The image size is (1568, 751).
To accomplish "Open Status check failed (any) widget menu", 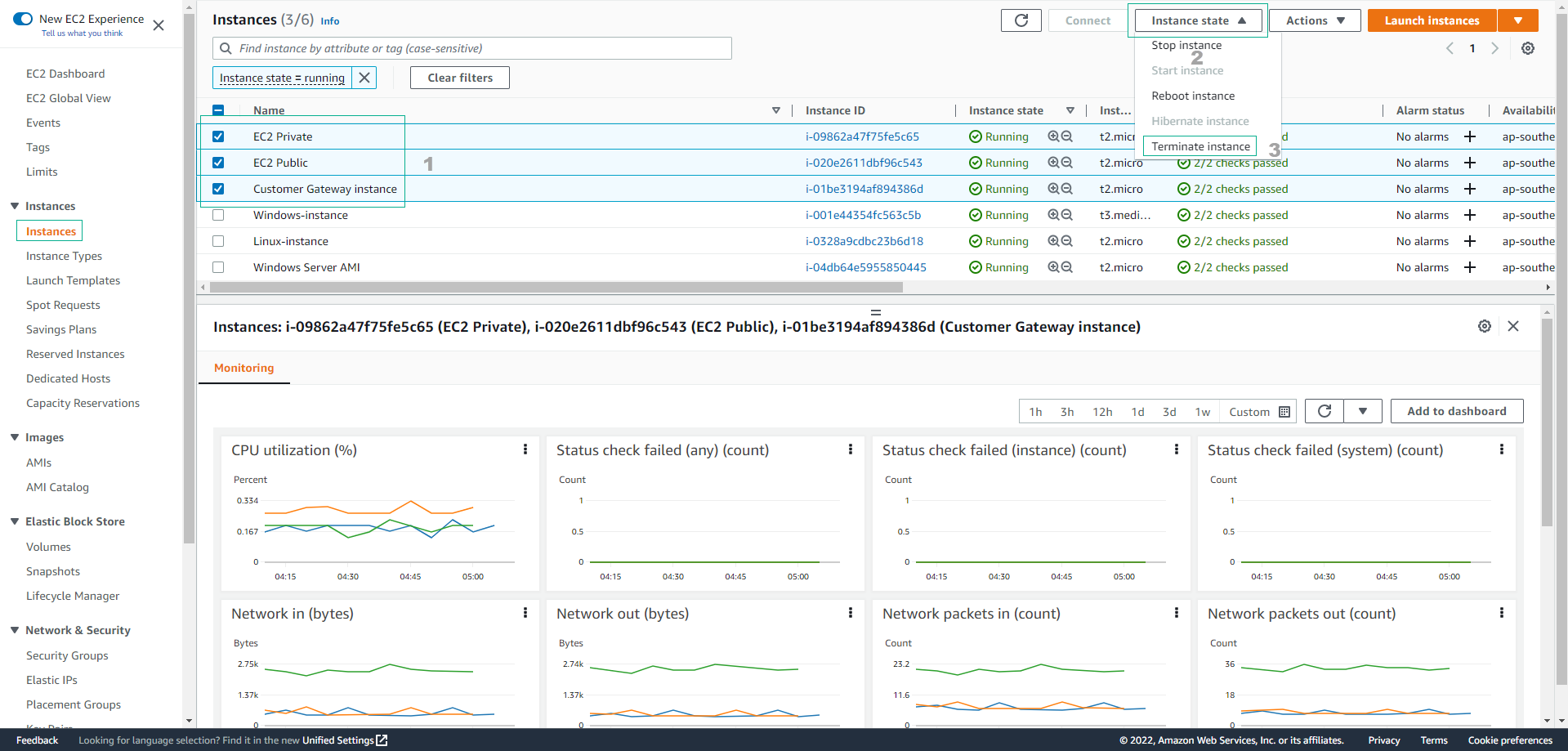I will point(851,449).
